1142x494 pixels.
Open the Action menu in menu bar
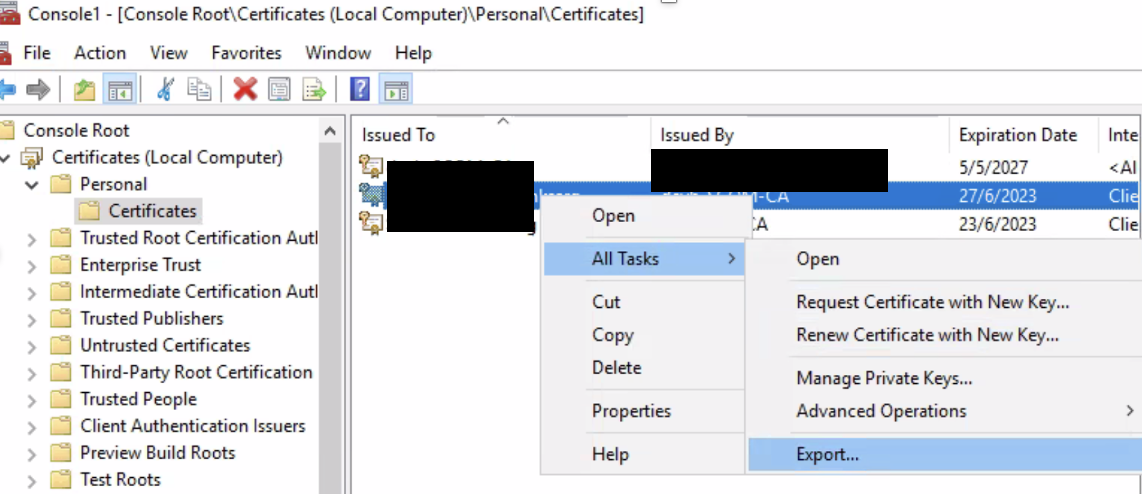(x=100, y=53)
